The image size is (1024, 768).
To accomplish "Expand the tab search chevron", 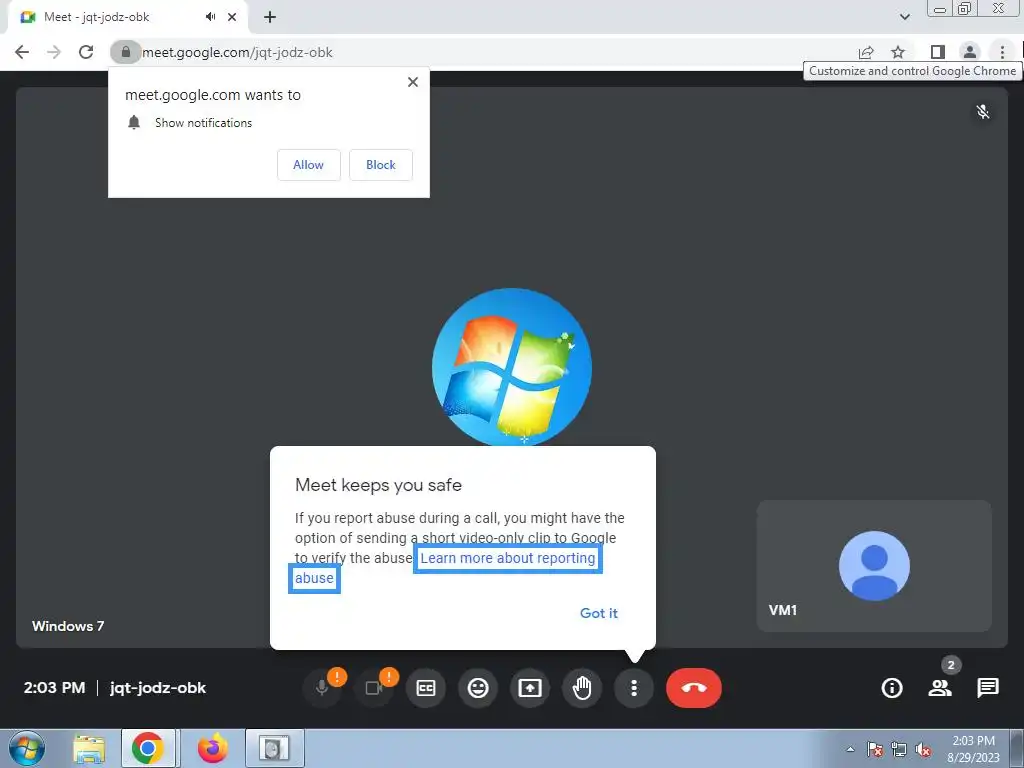I will coord(904,17).
